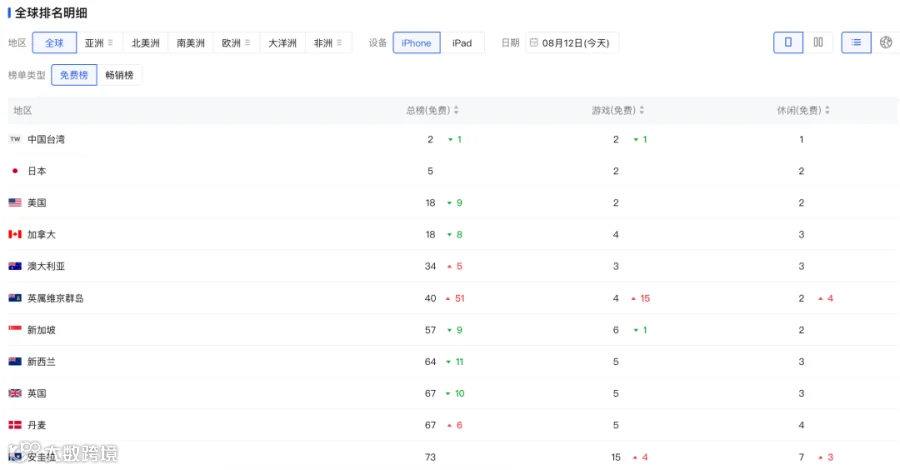Select iPhone device option

416,43
